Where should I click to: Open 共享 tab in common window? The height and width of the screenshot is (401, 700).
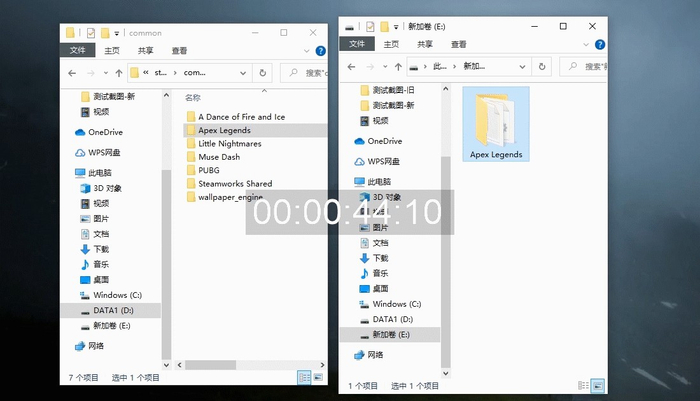point(146,51)
